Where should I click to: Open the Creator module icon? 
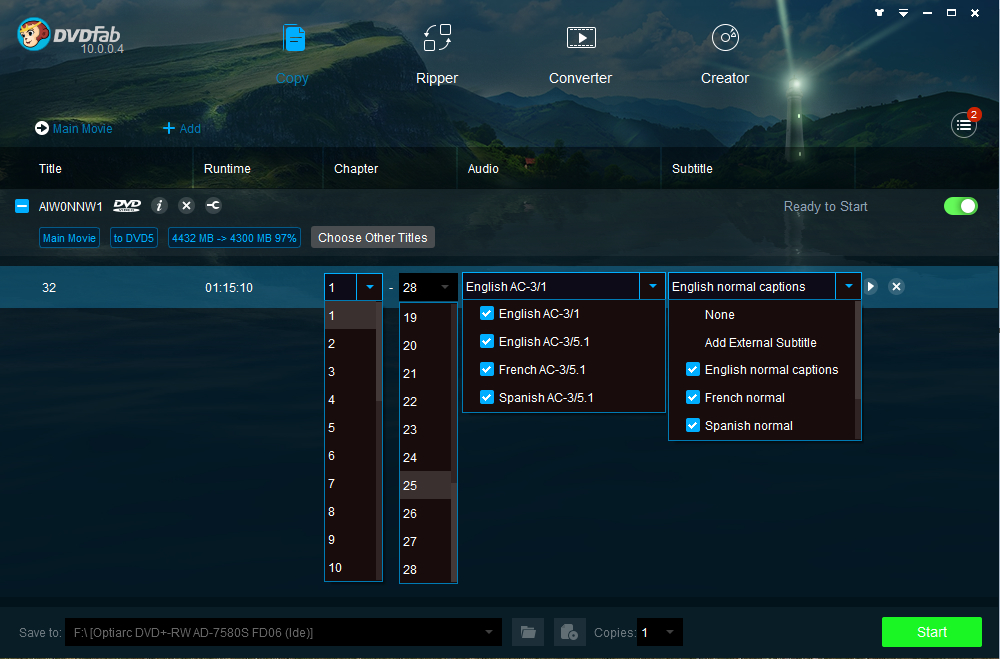[x=725, y=38]
